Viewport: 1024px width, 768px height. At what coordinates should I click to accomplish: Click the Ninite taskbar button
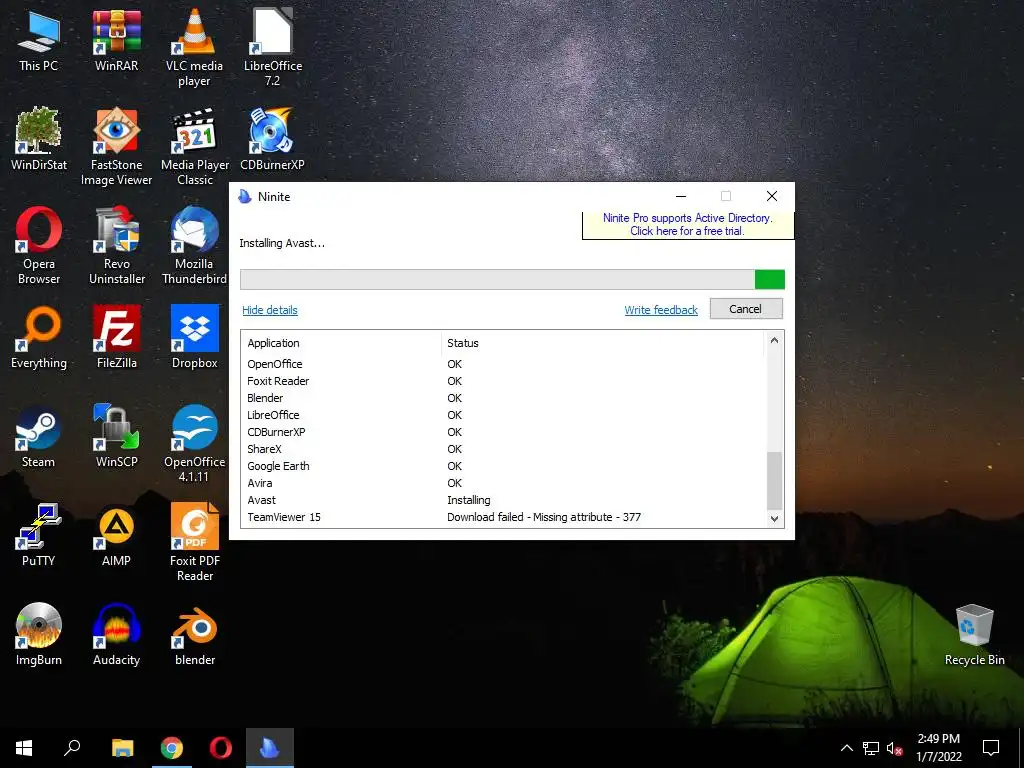270,748
